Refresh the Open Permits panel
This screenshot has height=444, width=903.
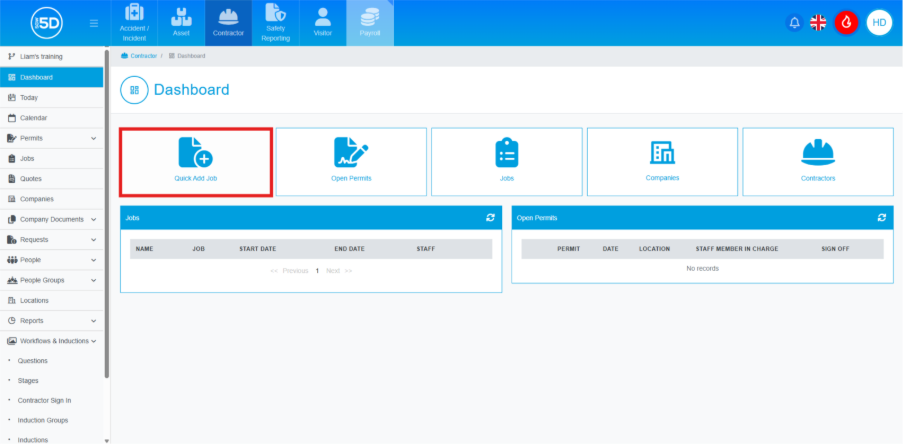881,217
